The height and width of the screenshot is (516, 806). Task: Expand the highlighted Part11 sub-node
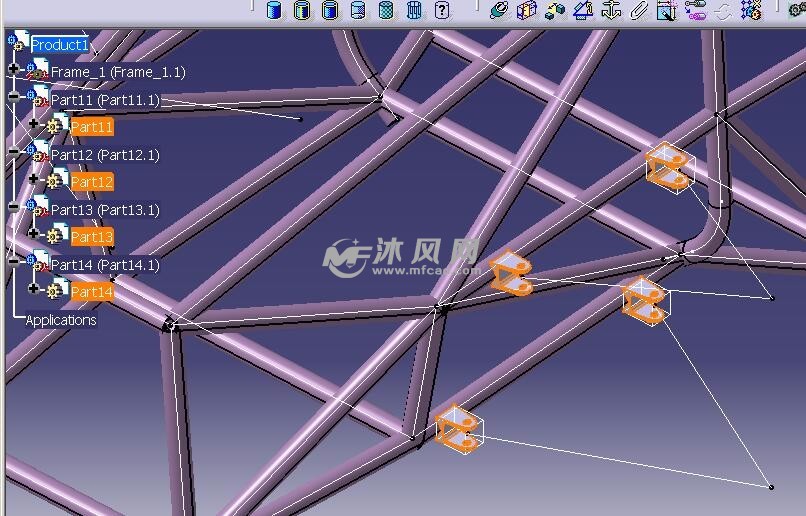click(33, 124)
